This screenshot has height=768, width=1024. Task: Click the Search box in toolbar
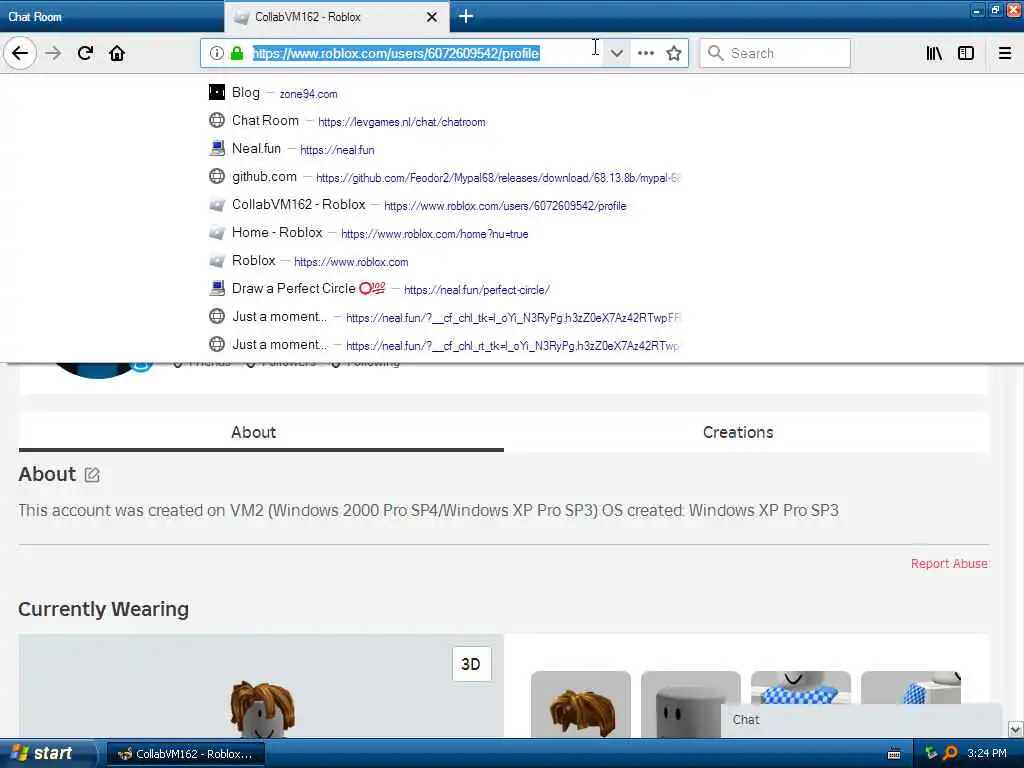pyautogui.click(x=775, y=53)
